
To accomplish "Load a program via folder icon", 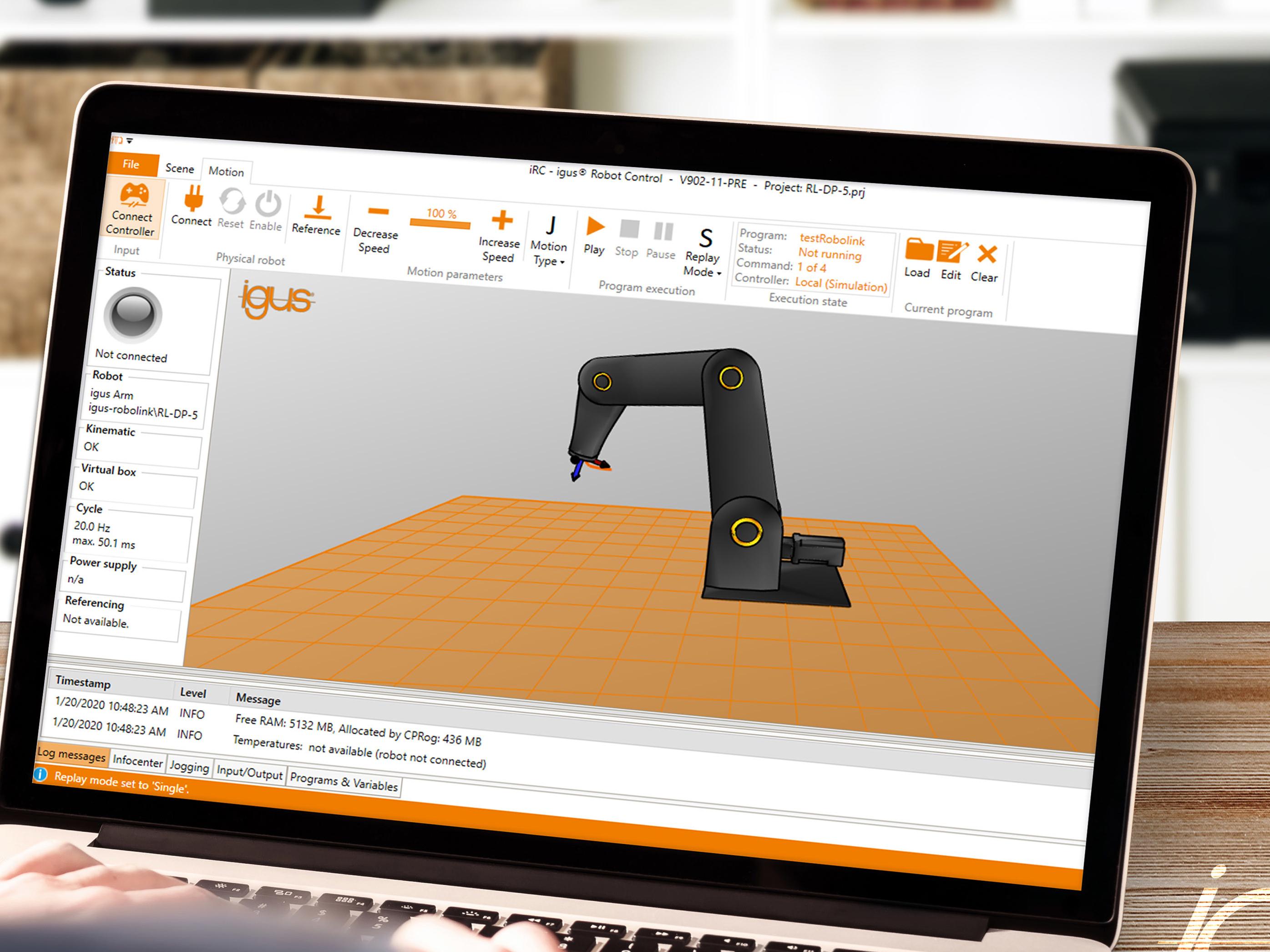I will (919, 250).
